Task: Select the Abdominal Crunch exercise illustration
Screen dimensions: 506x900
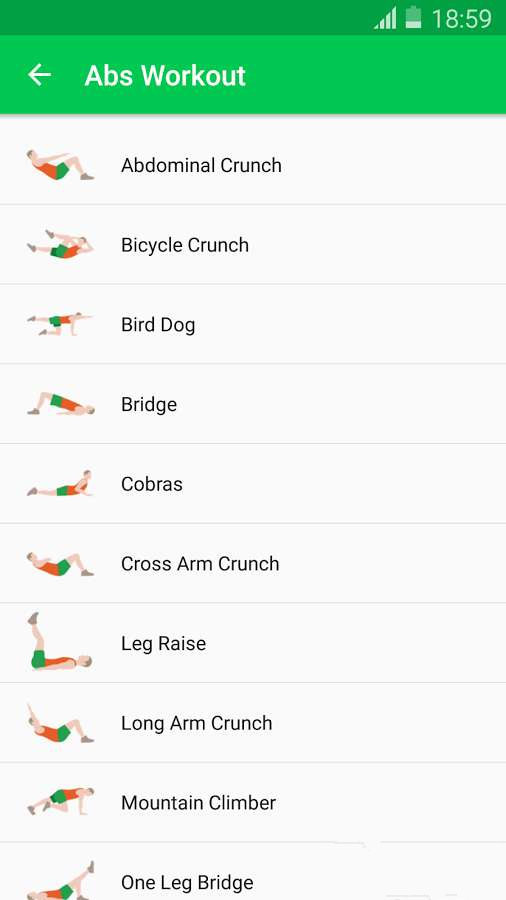Action: point(60,165)
